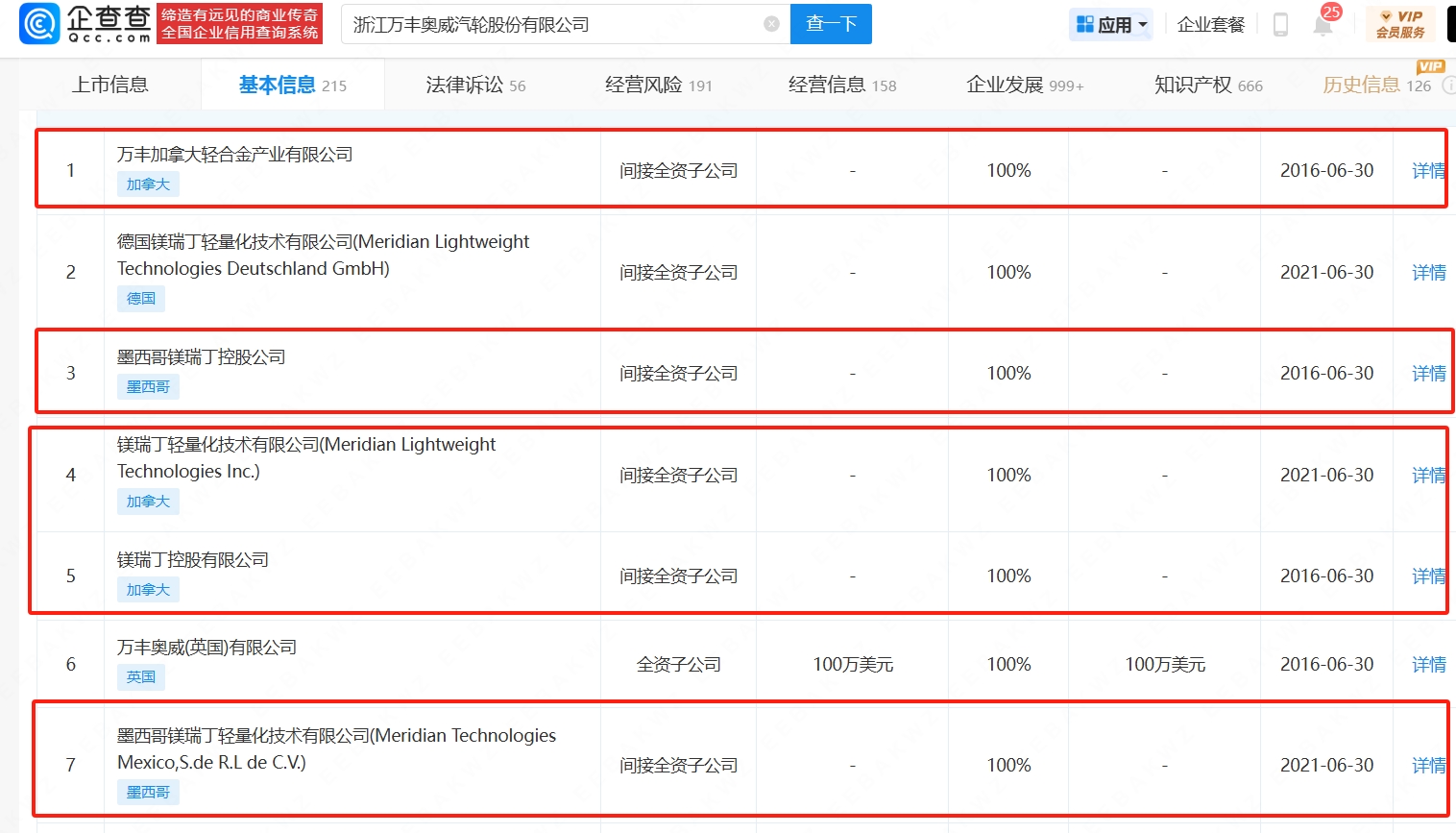The width and height of the screenshot is (1456, 833).
Task: Open 详情 for row 7 Meridian Technologies Mexico
Action: coord(1429,766)
